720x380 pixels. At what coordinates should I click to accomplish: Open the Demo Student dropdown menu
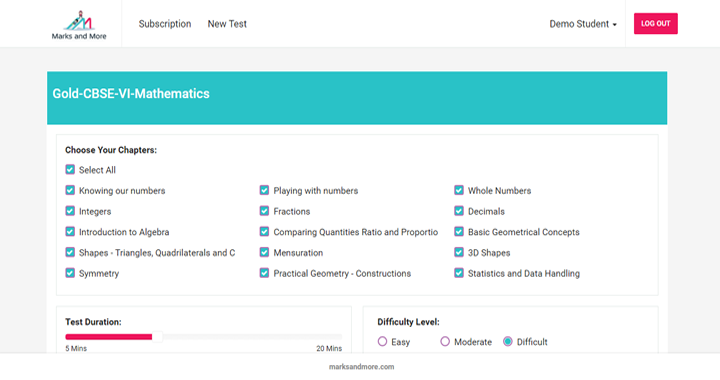coord(583,24)
